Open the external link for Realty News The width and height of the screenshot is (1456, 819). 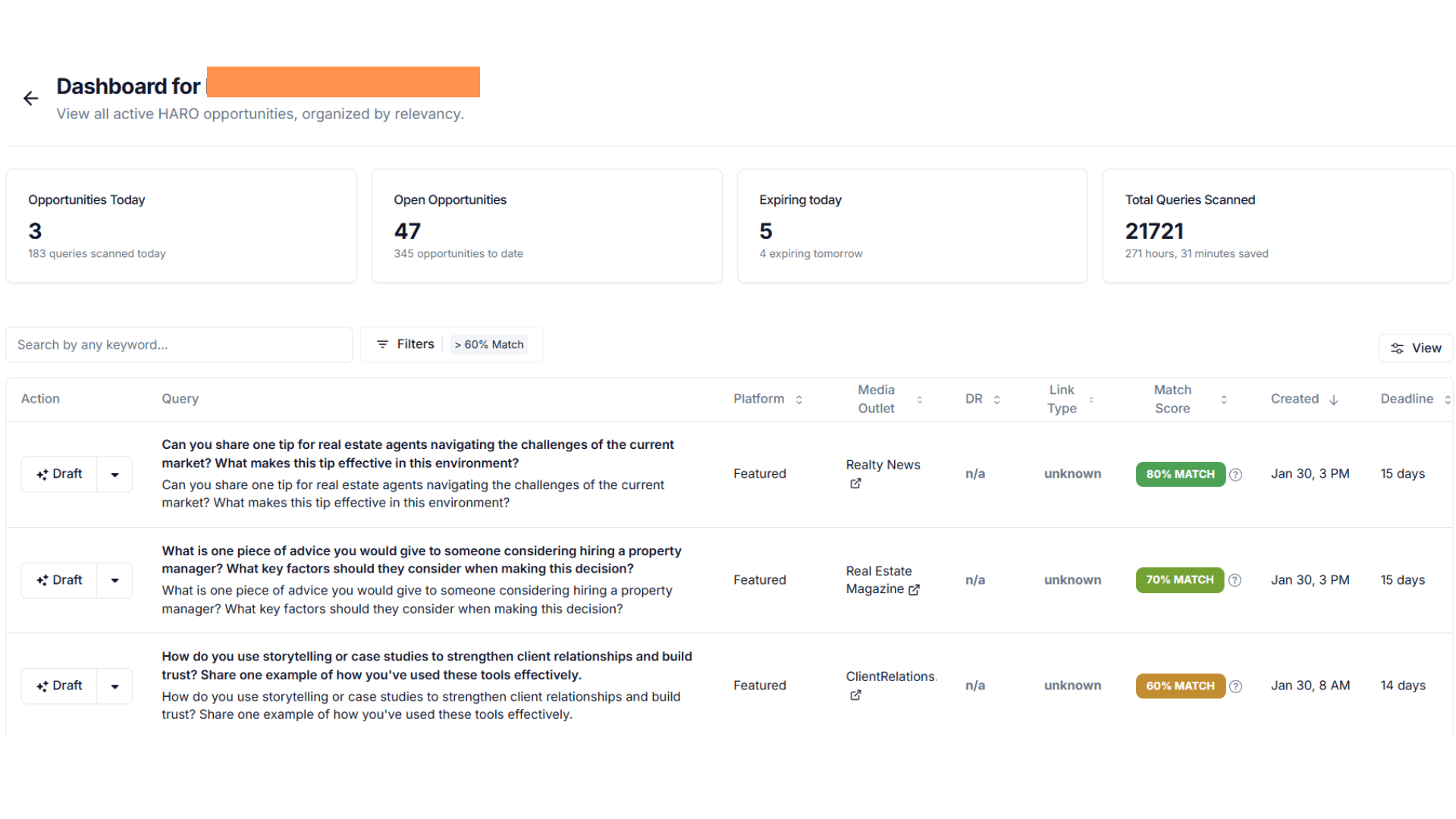tap(855, 483)
